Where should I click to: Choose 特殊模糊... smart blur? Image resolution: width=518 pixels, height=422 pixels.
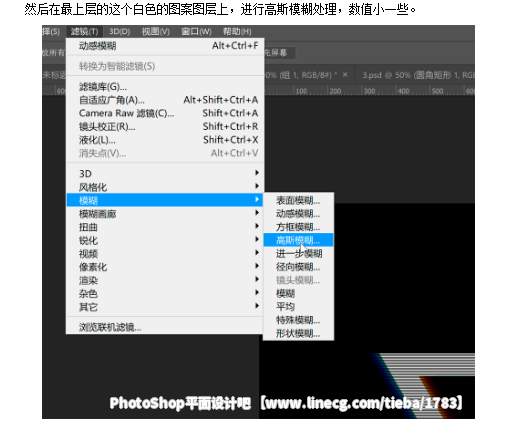pyautogui.click(x=298, y=320)
